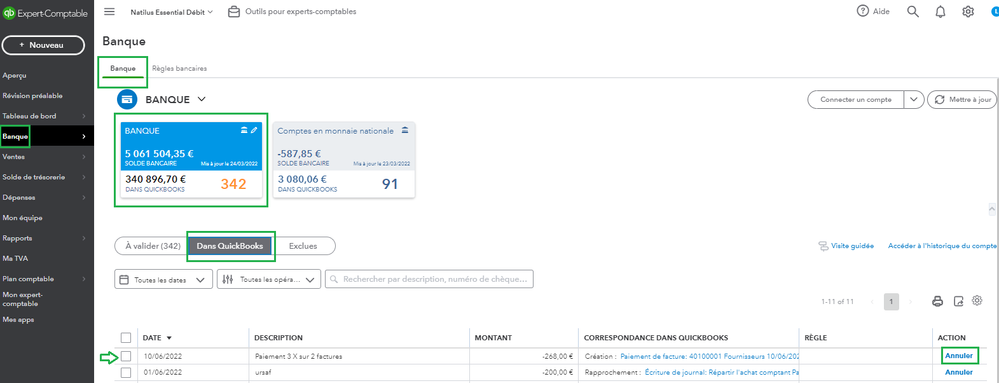This screenshot has width=999, height=383.
Task: Click Annuler for the 10/06/2022 transaction
Action: coord(958,356)
